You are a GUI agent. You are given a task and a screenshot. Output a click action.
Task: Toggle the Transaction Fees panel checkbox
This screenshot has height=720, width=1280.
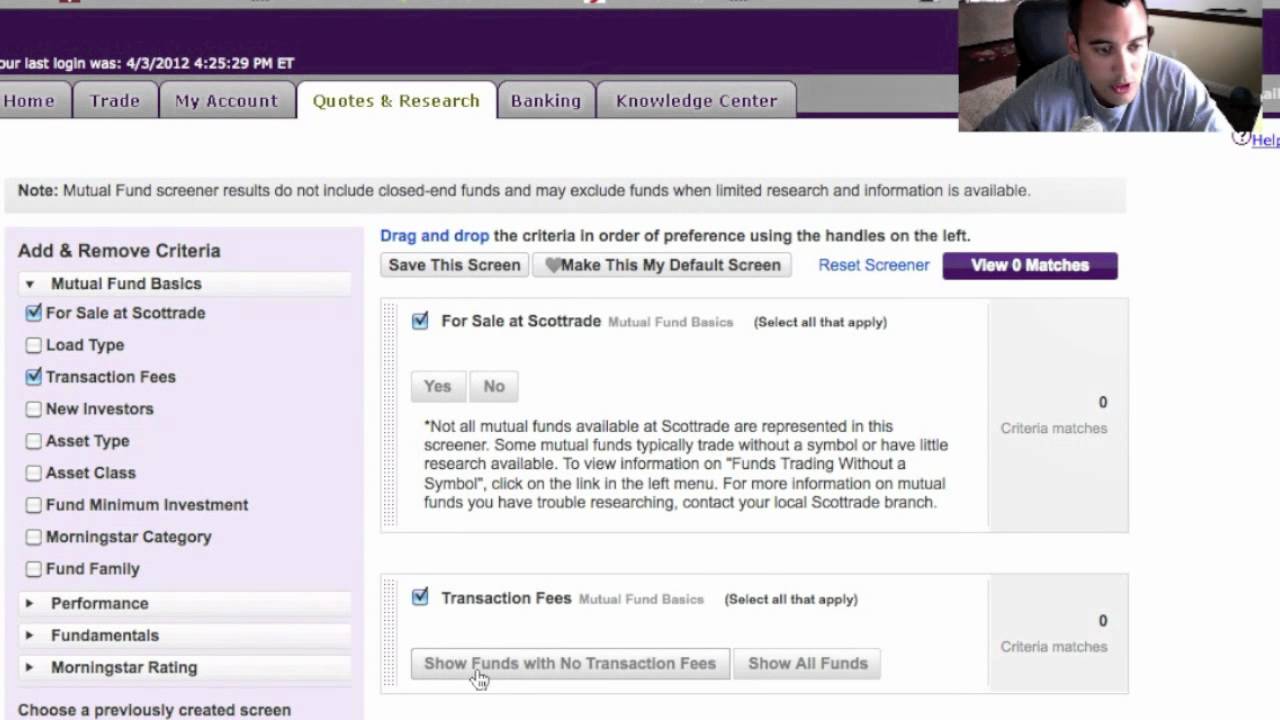420,597
